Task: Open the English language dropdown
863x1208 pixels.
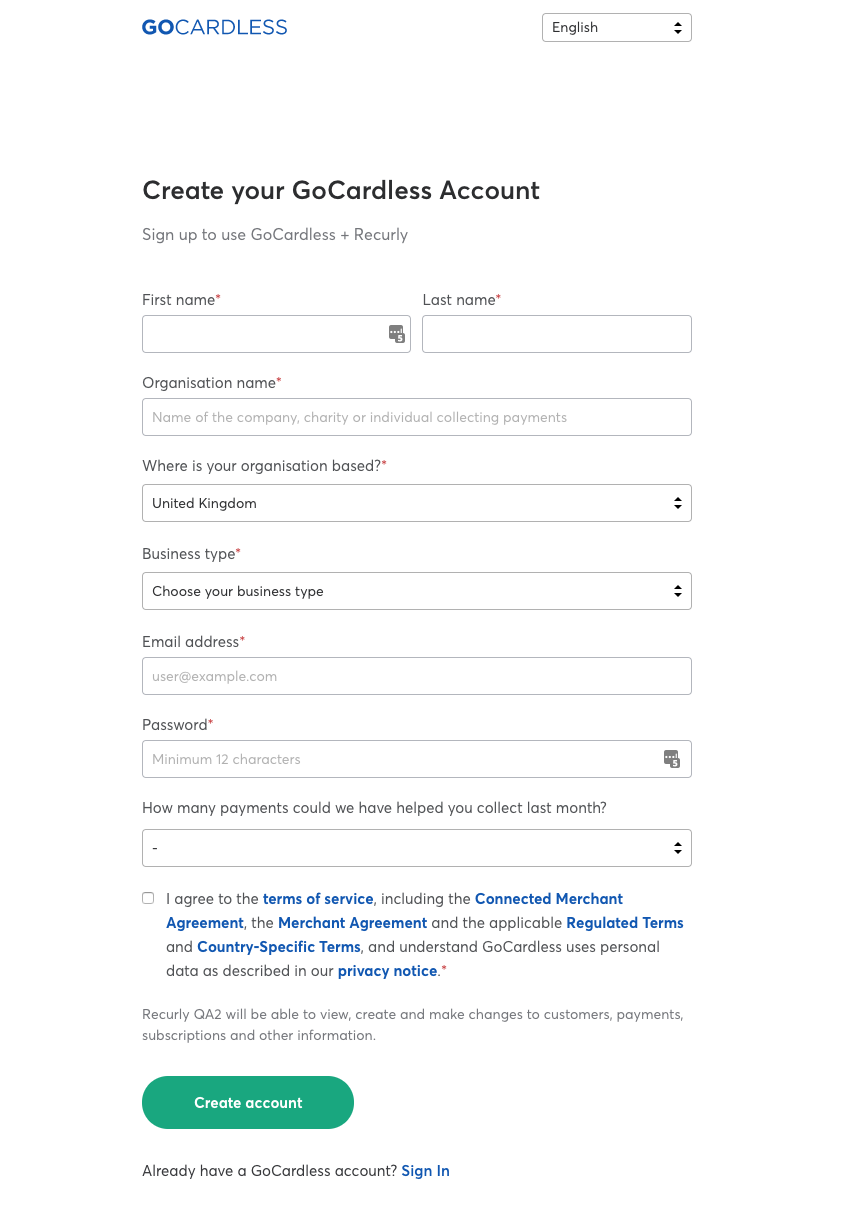Action: point(616,28)
